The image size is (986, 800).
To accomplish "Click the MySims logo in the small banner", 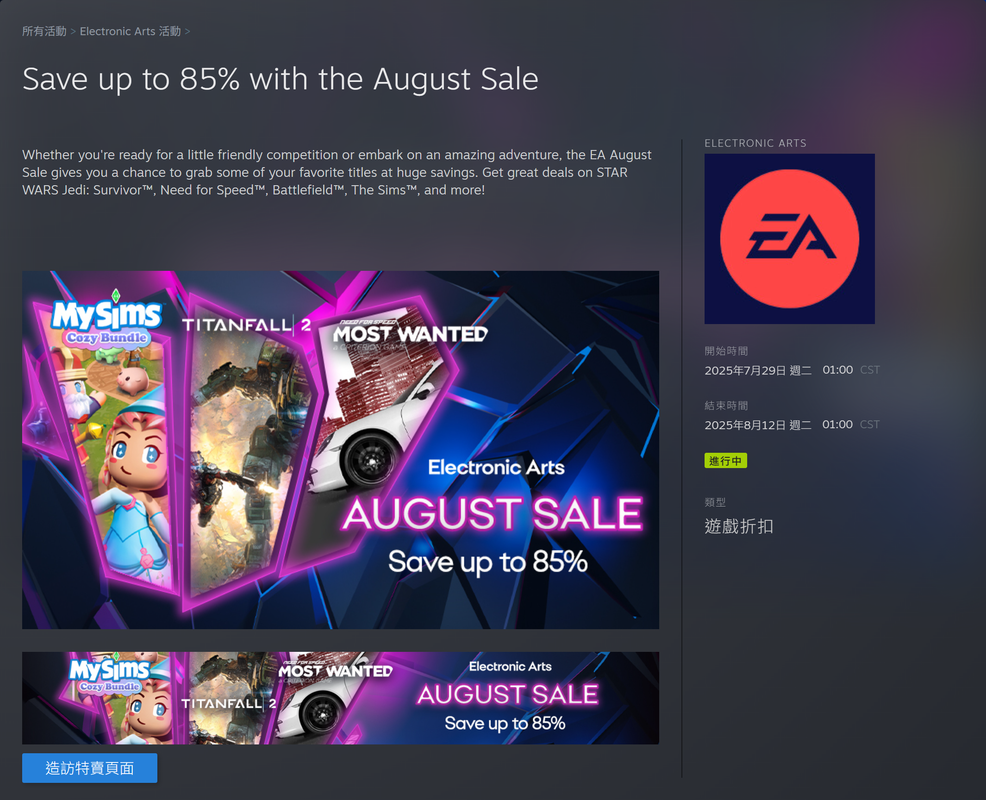I will (x=109, y=673).
